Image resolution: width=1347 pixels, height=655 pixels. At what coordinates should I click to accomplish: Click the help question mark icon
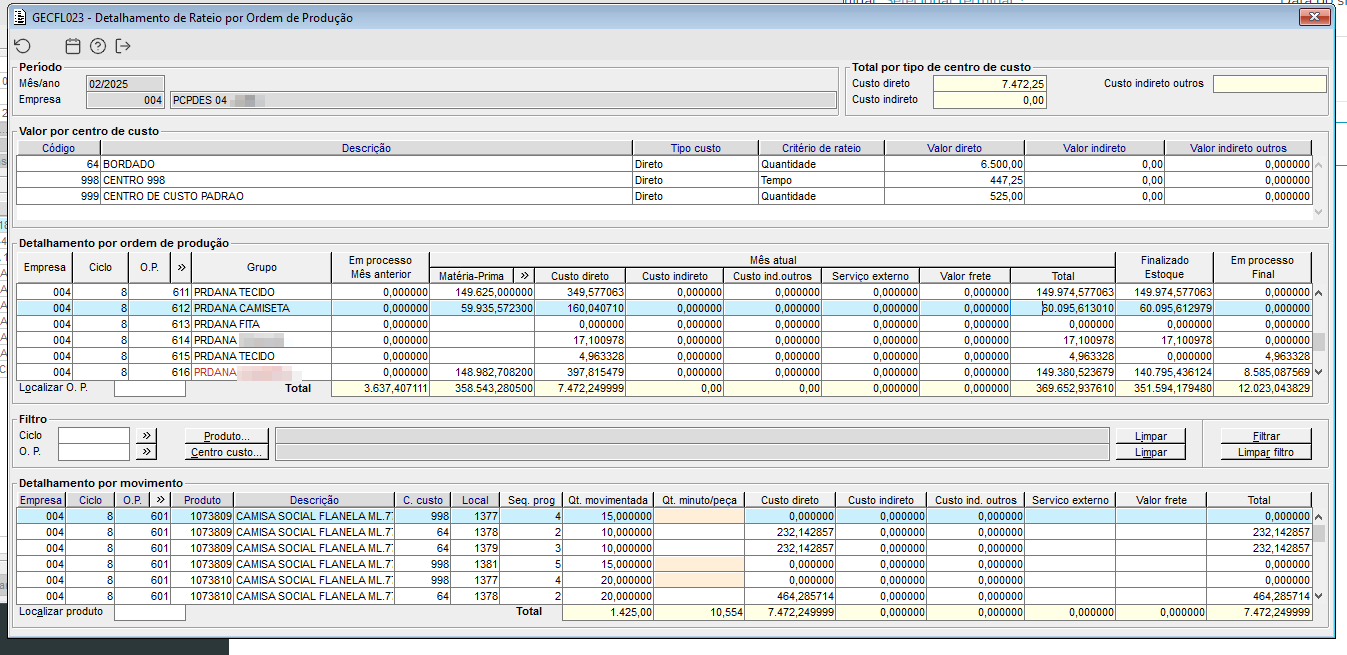click(x=97, y=46)
